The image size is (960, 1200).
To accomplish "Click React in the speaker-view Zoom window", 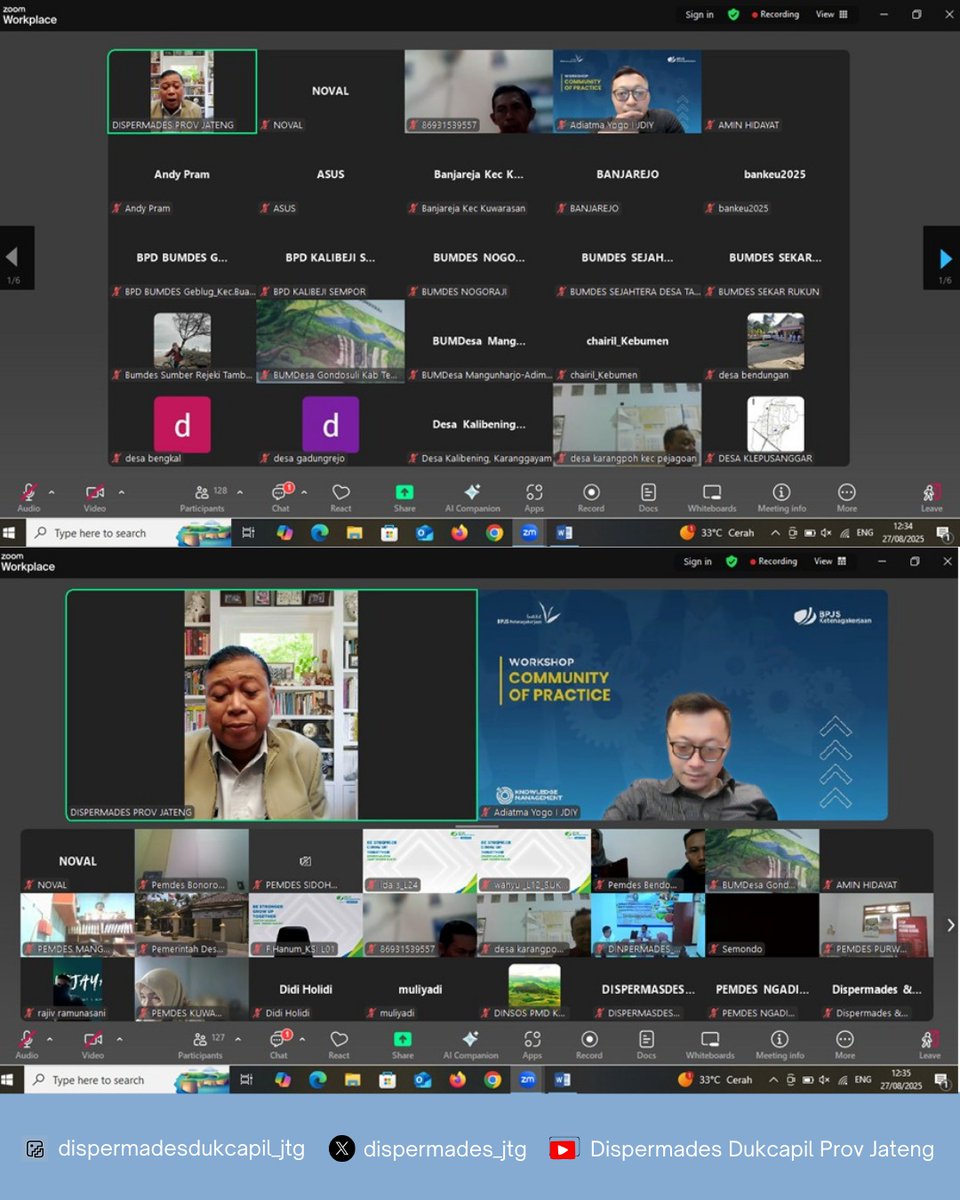I will (x=339, y=1044).
